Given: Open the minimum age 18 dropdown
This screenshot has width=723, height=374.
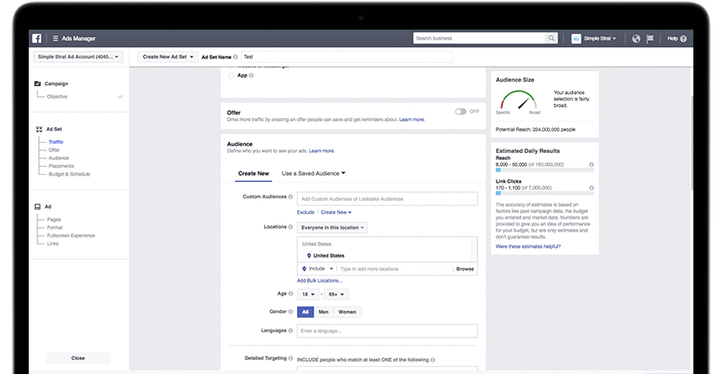Looking at the screenshot, I should tap(308, 294).
